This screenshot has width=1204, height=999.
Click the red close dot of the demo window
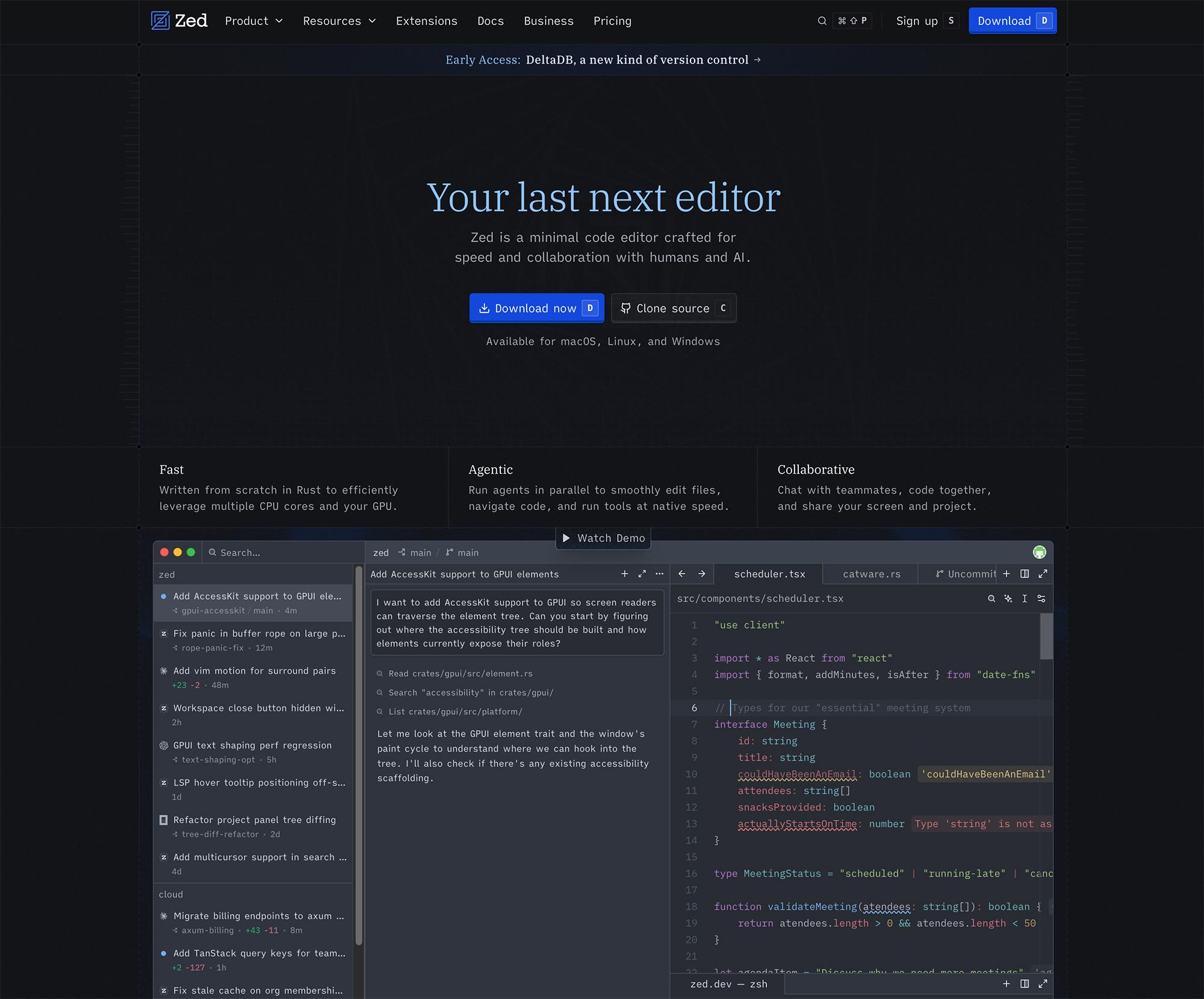click(164, 552)
